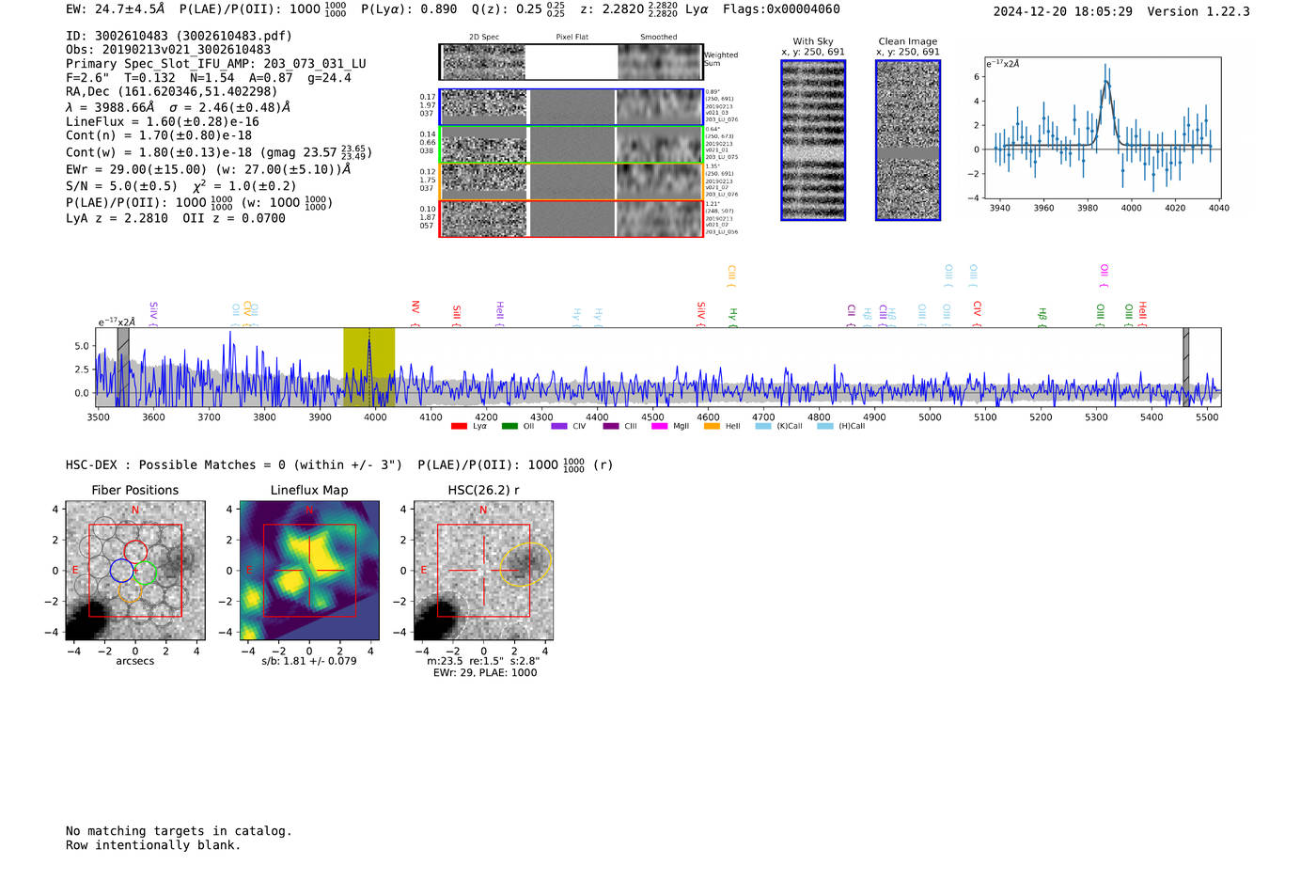The width and height of the screenshot is (1316, 896).
Task: Click the orange fiber circle in Fiber Positions
Action: coord(131,590)
